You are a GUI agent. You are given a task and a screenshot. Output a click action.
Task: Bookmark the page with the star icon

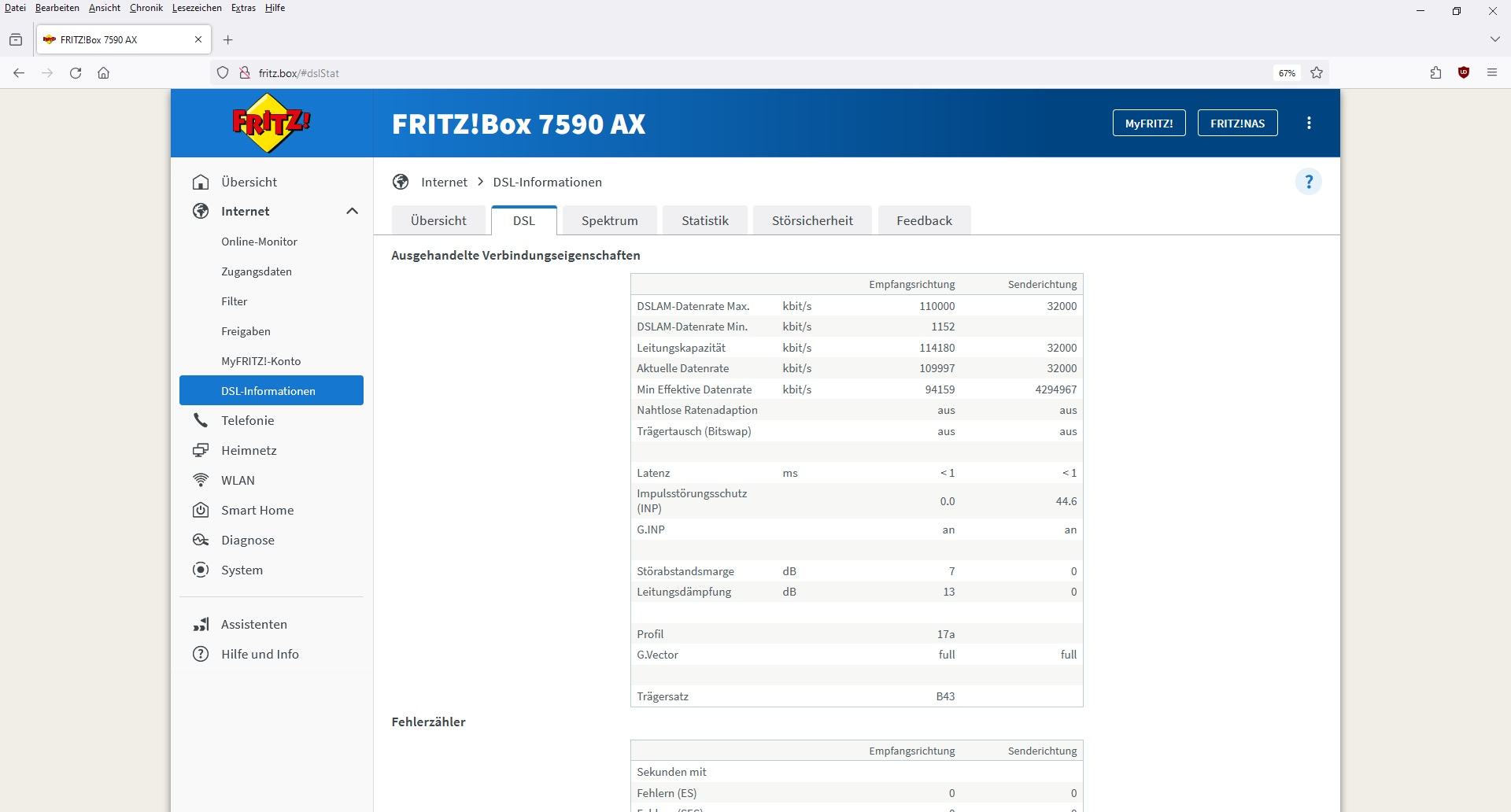coord(1317,73)
